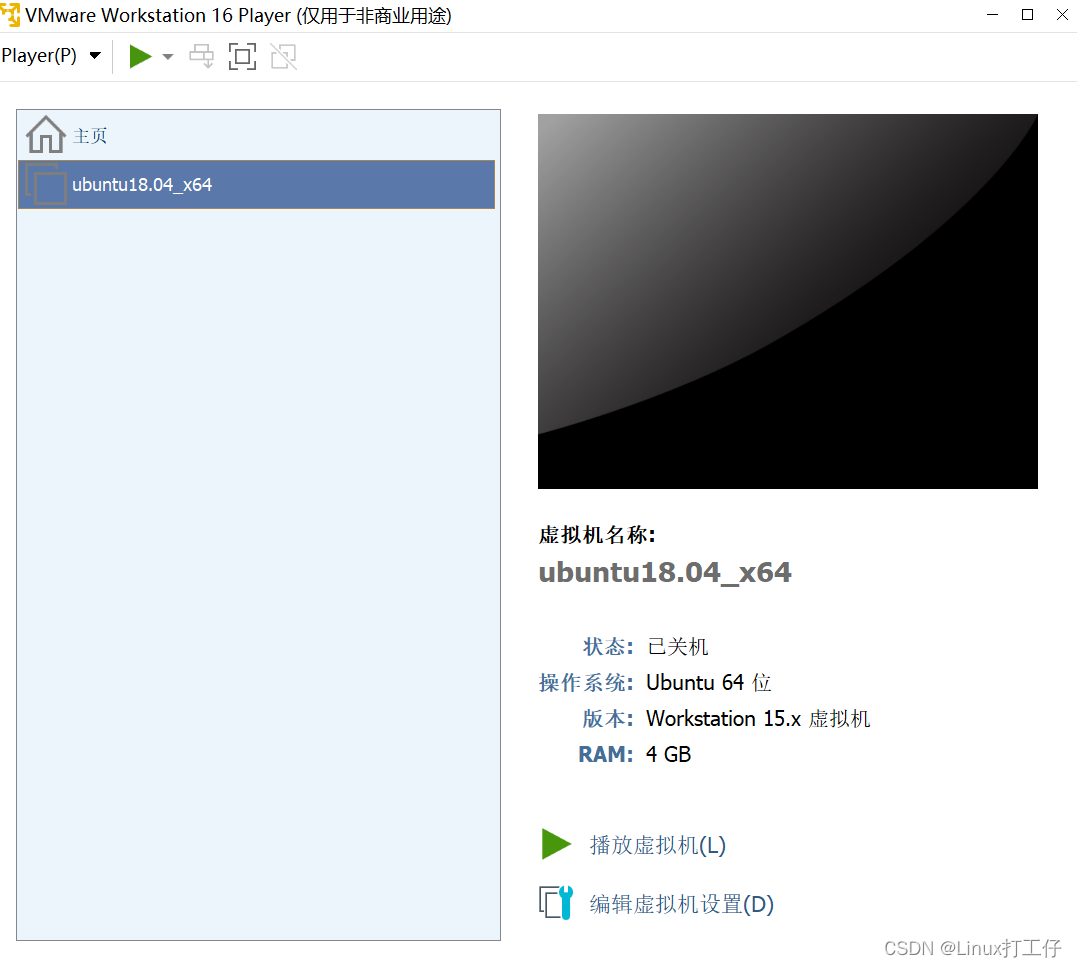Viewport: 1077px width, 967px height.
Task: Click green play icon beside 播放虚拟机
Action: (x=556, y=844)
